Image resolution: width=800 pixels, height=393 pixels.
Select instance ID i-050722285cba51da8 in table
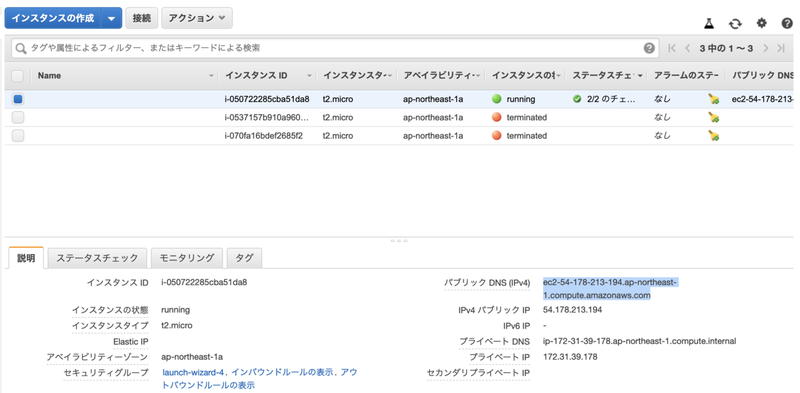(x=267, y=99)
